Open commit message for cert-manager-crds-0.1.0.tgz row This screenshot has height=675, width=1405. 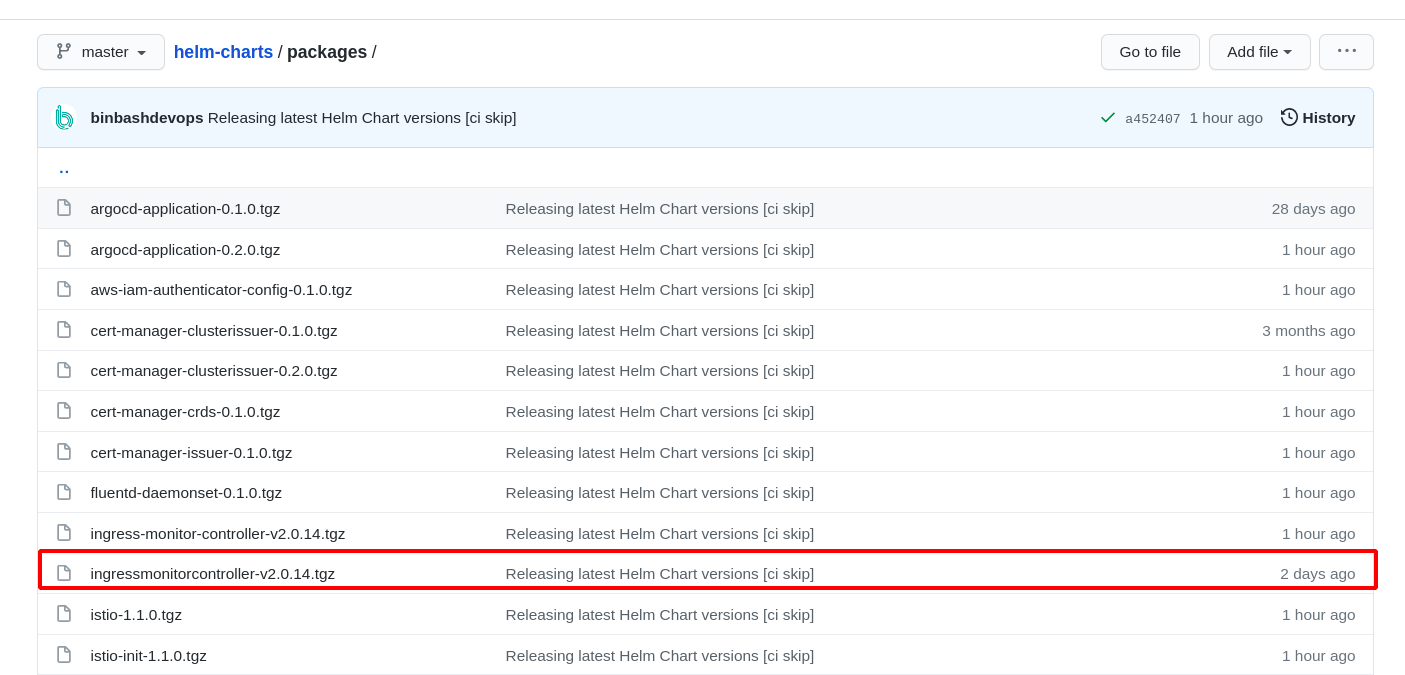coord(660,412)
